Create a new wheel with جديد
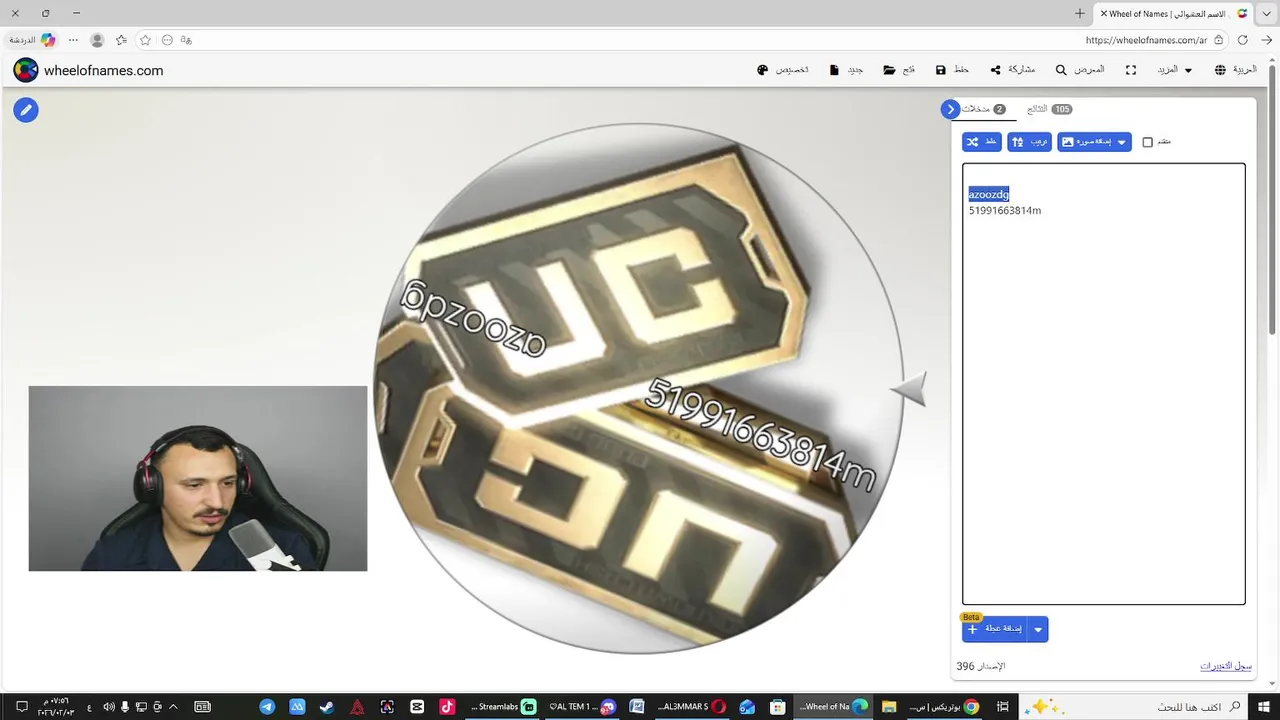The width and height of the screenshot is (1280, 720). click(x=847, y=70)
